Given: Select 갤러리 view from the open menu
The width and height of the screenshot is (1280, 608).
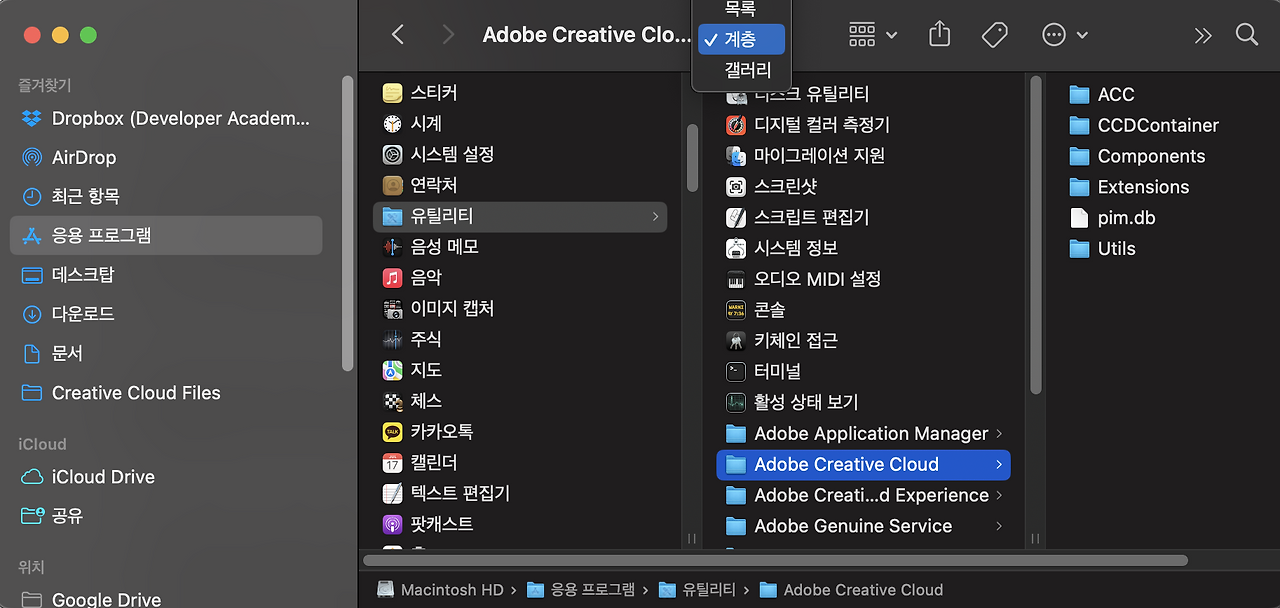Looking at the screenshot, I should point(741,69).
